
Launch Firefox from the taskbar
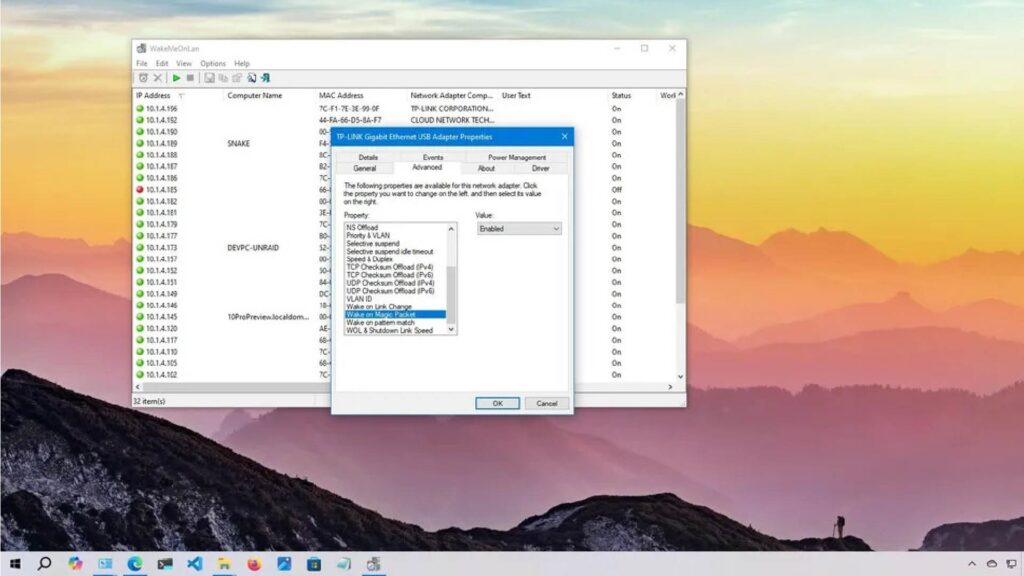[x=254, y=564]
